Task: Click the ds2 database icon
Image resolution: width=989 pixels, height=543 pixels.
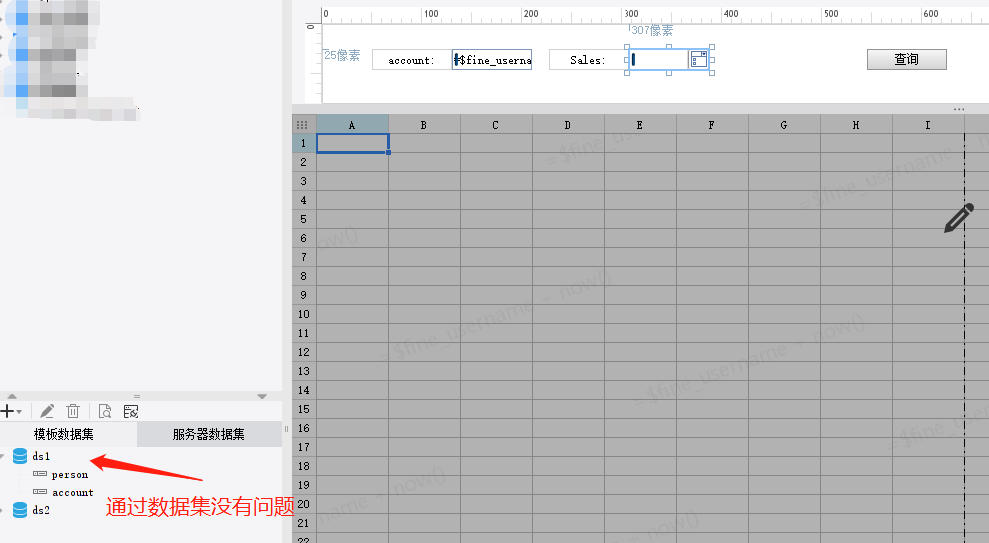Action: (x=20, y=510)
